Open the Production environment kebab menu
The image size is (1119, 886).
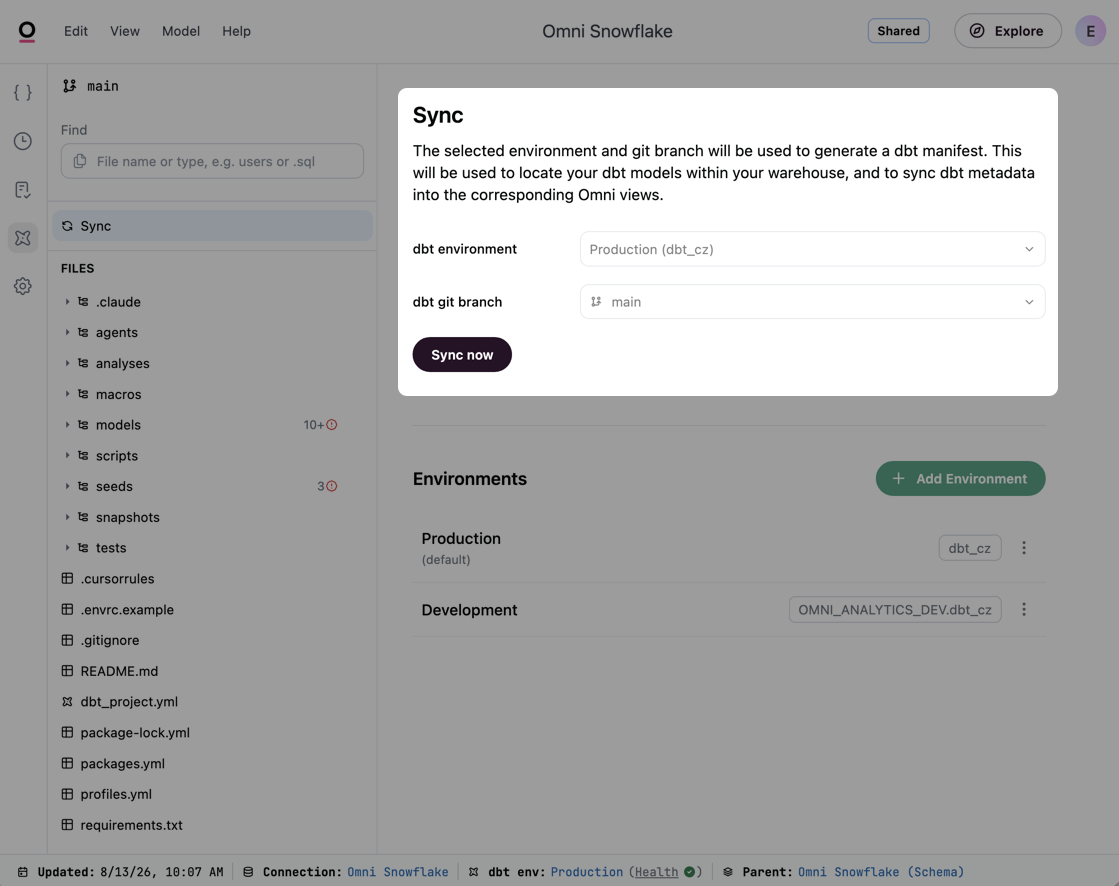point(1023,547)
